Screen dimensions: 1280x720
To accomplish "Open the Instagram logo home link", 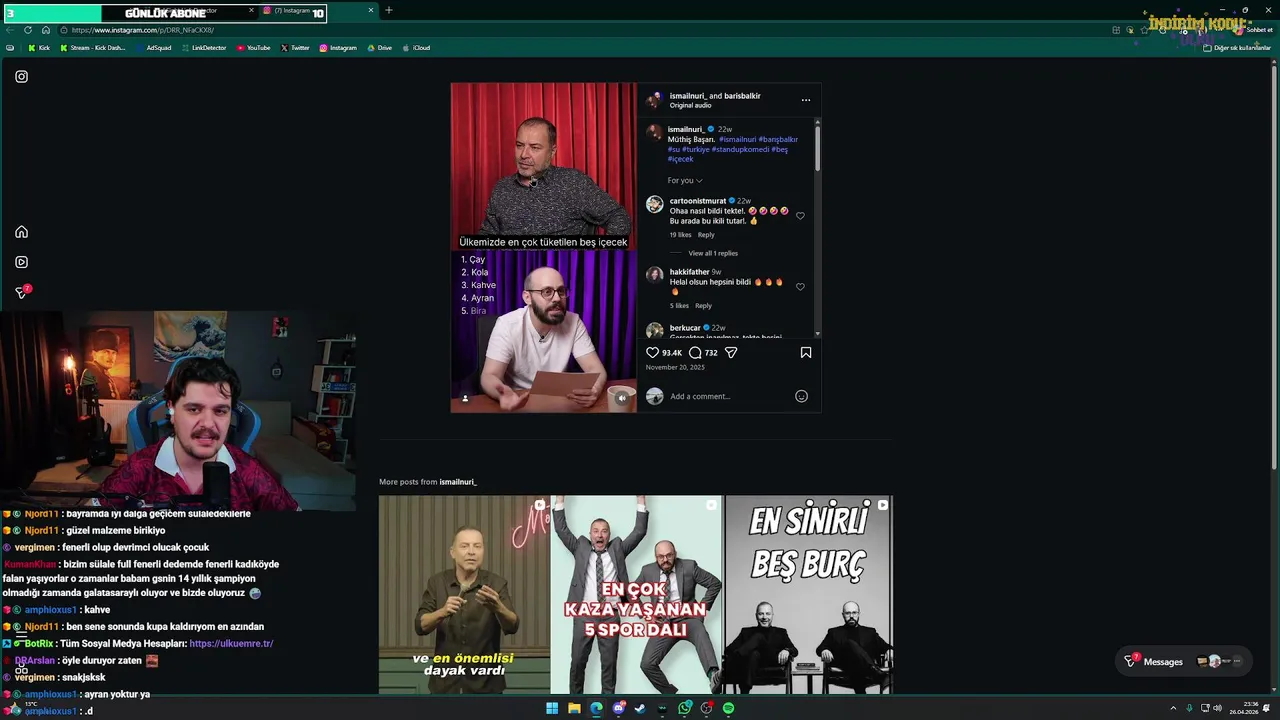I will point(21,76).
